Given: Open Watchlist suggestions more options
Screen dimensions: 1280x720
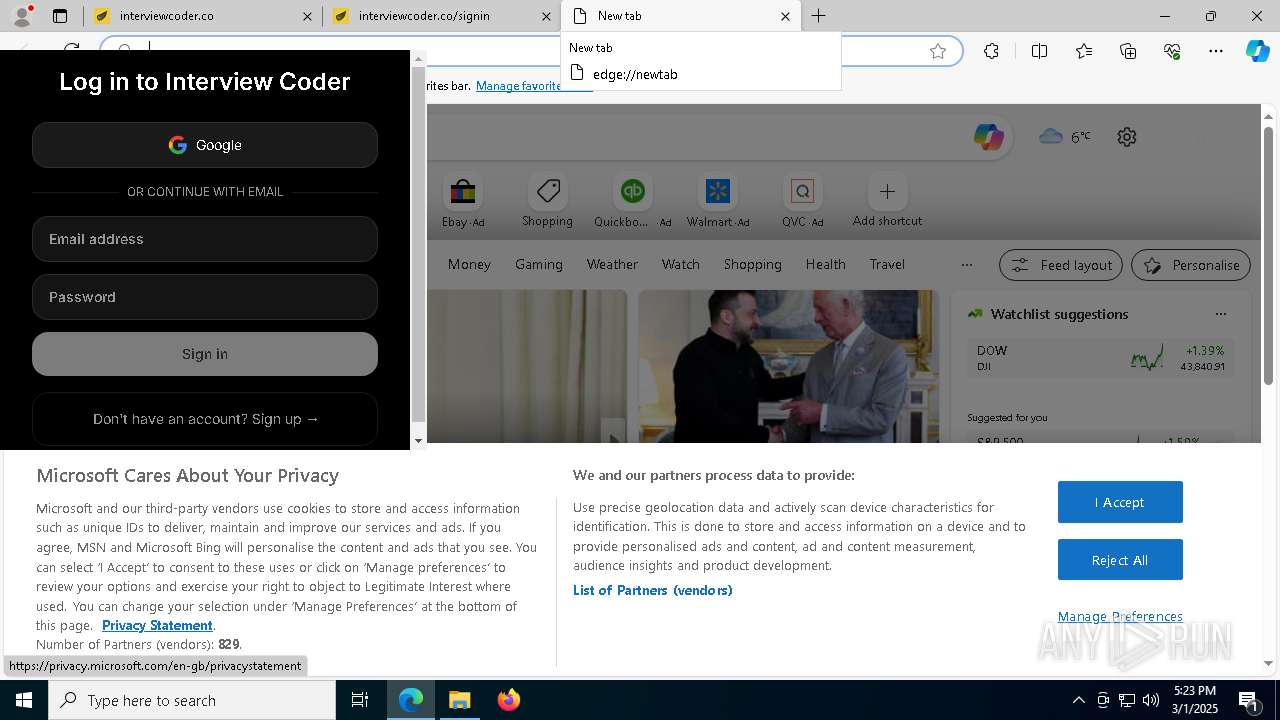Looking at the screenshot, I should click(1220, 314).
